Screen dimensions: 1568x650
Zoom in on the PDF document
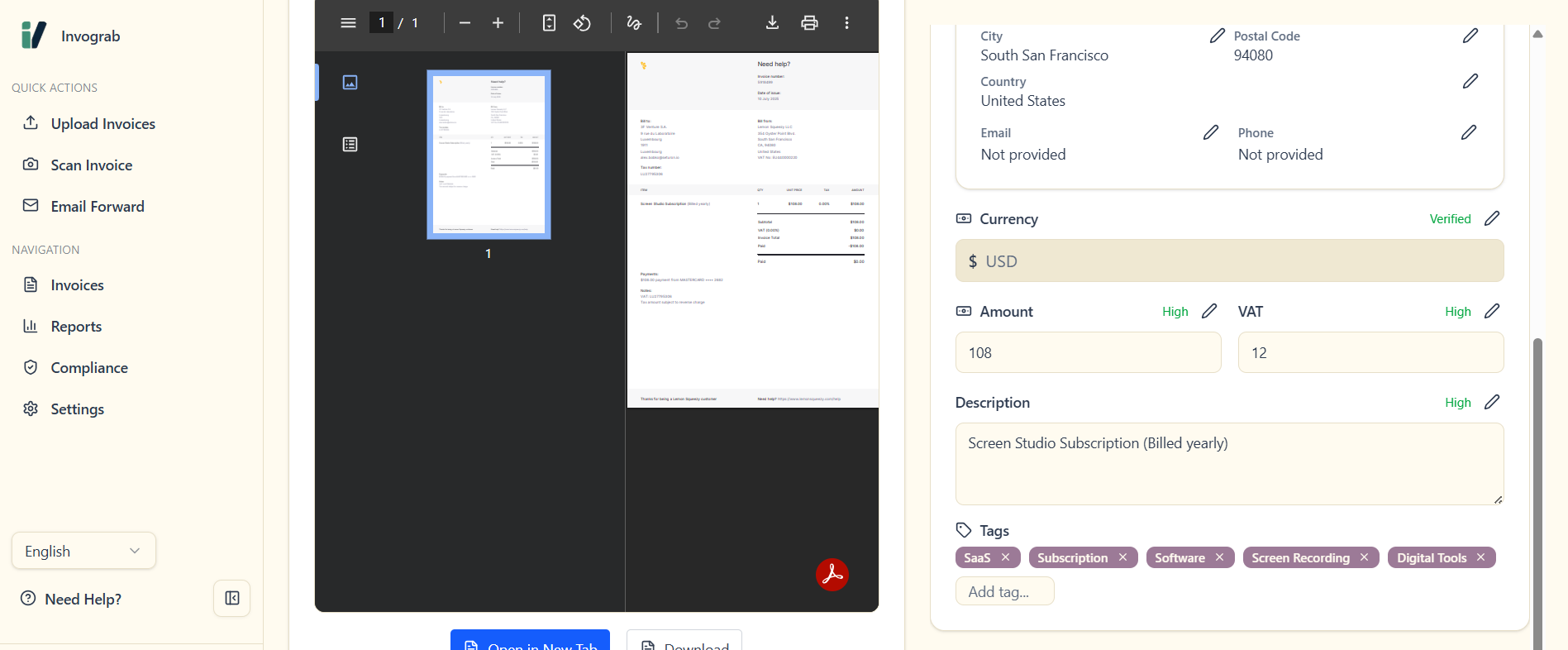point(498,23)
